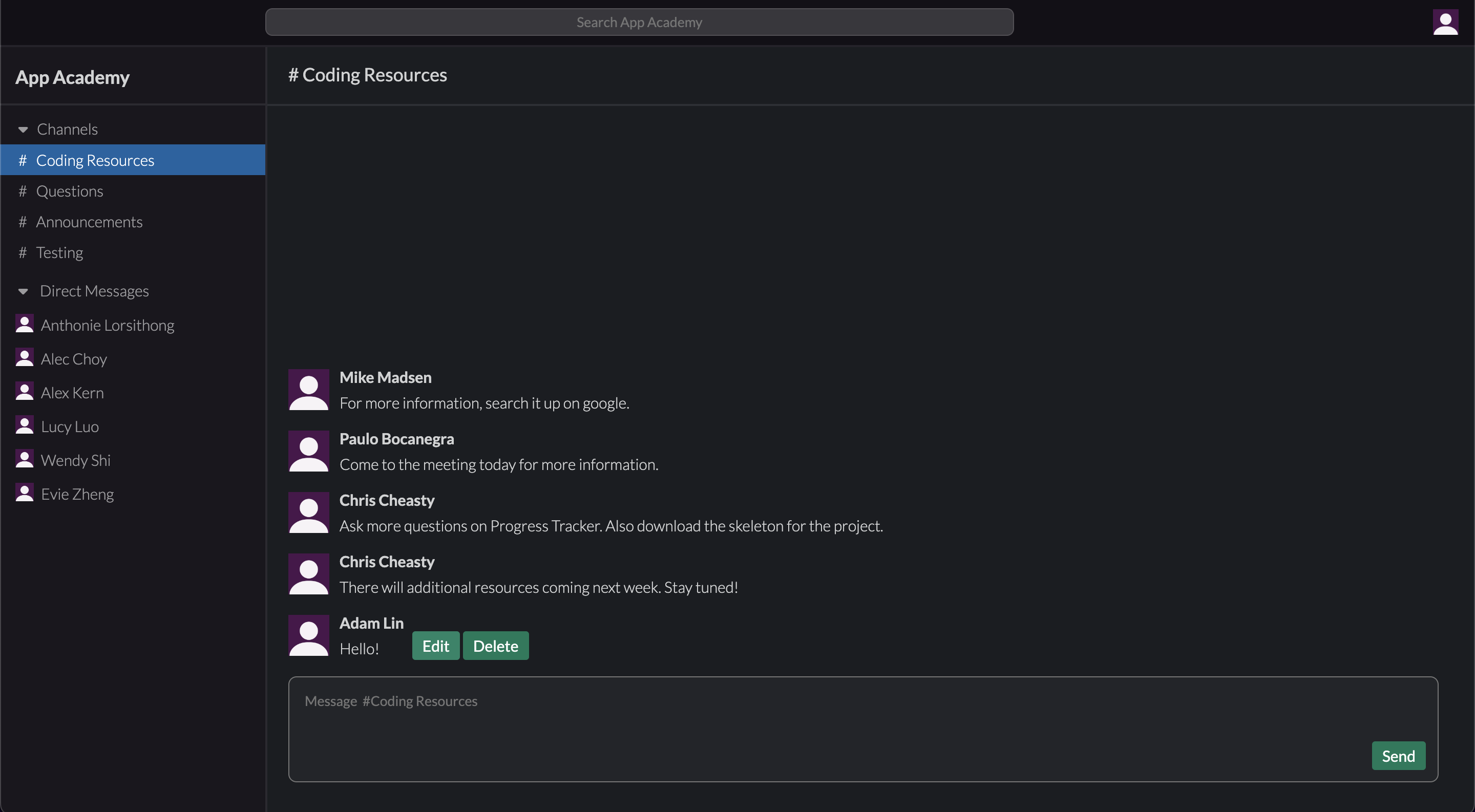
Task: Delete Adam Lin's Hello! message
Action: 495,646
